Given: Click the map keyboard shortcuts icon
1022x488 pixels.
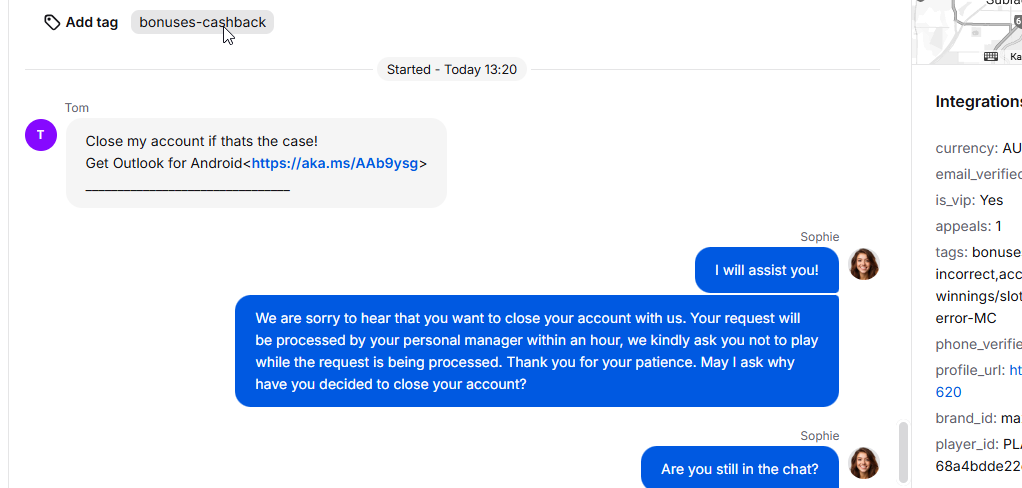Looking at the screenshot, I should (x=991, y=57).
